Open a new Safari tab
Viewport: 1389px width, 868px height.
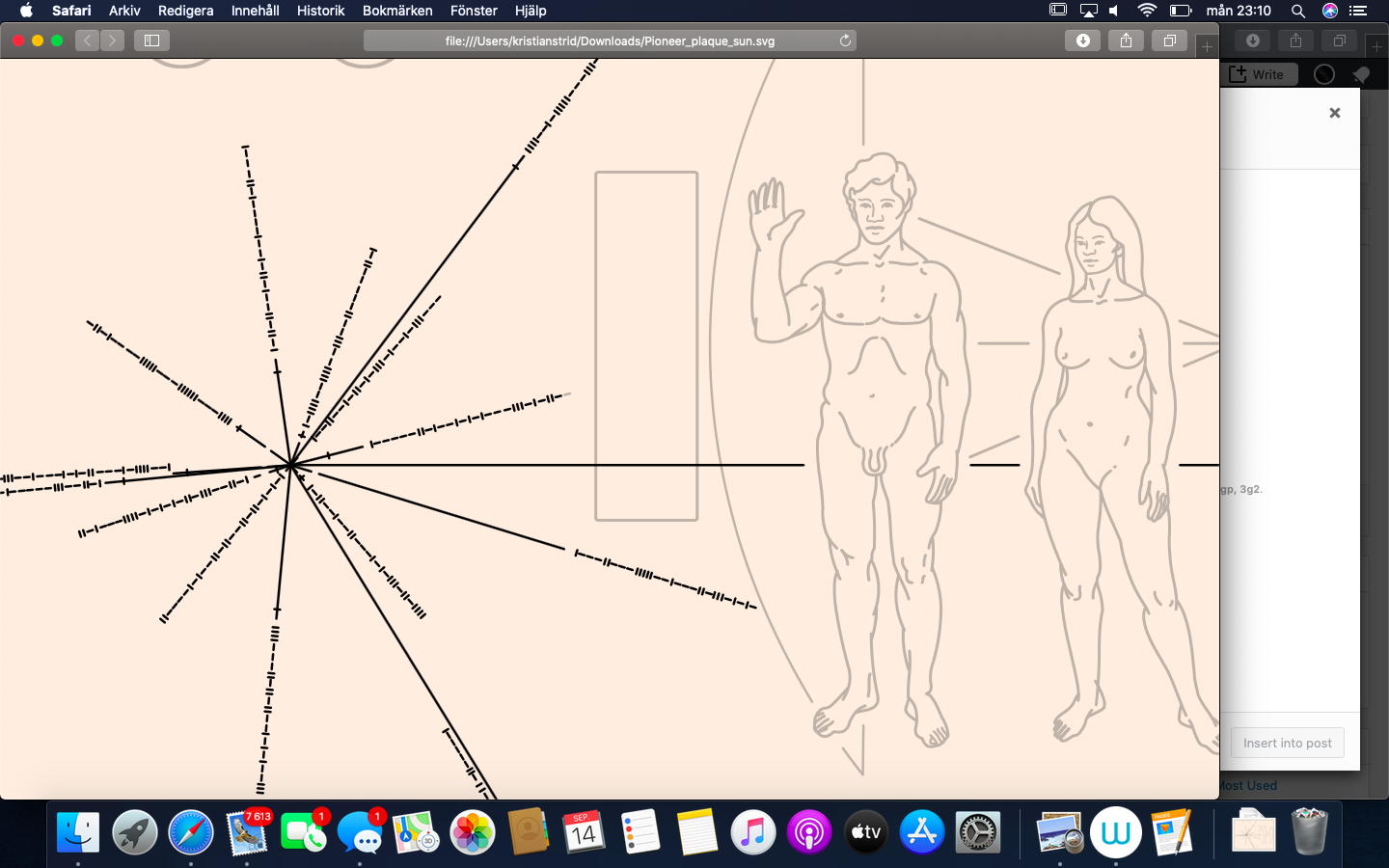(1207, 45)
